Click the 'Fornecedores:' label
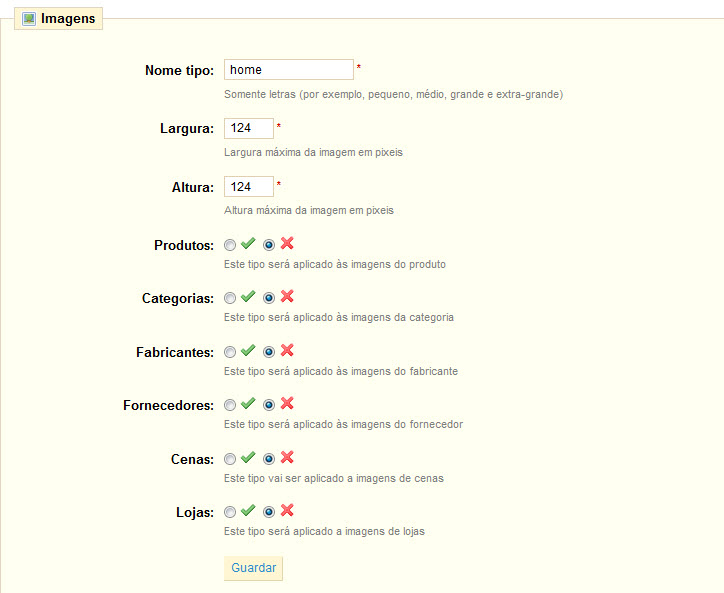 click(169, 405)
